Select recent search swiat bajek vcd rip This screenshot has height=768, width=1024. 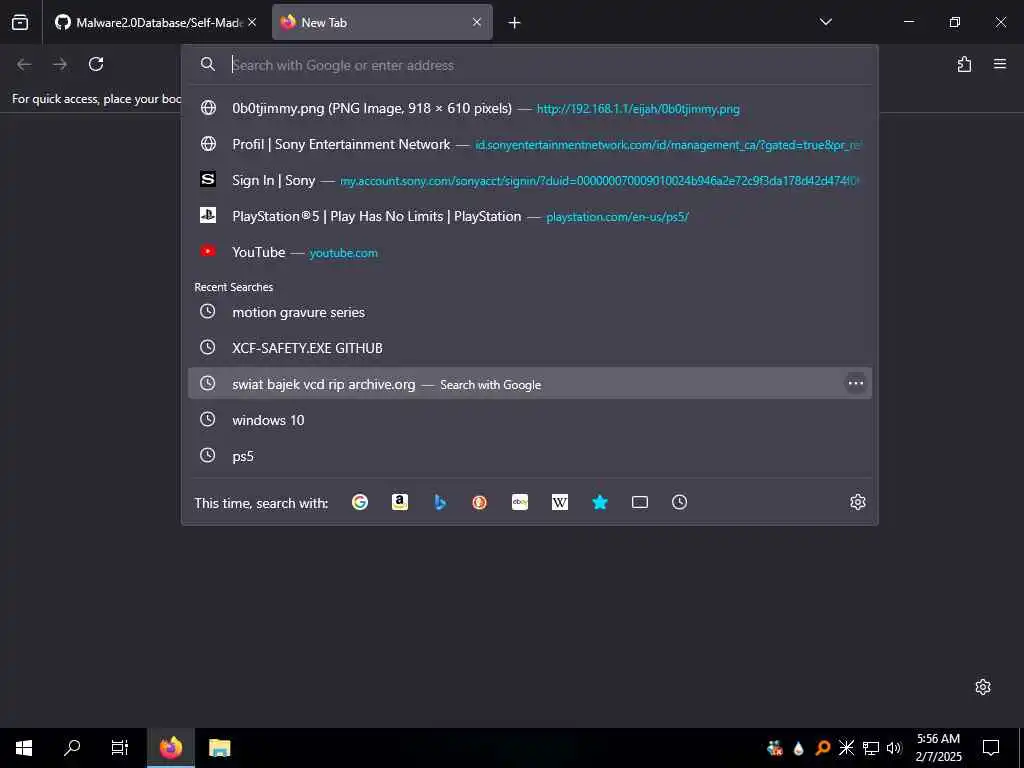530,383
